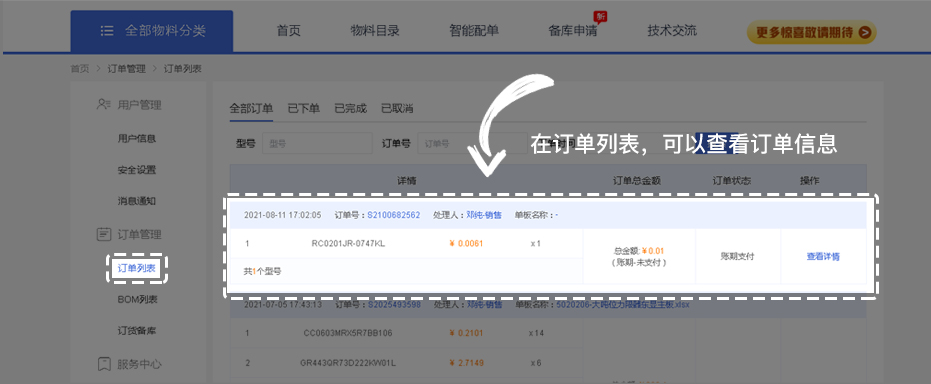The height and width of the screenshot is (384, 931).
Task: Click 订单管理 in the breadcrumb
Action: tap(126, 68)
